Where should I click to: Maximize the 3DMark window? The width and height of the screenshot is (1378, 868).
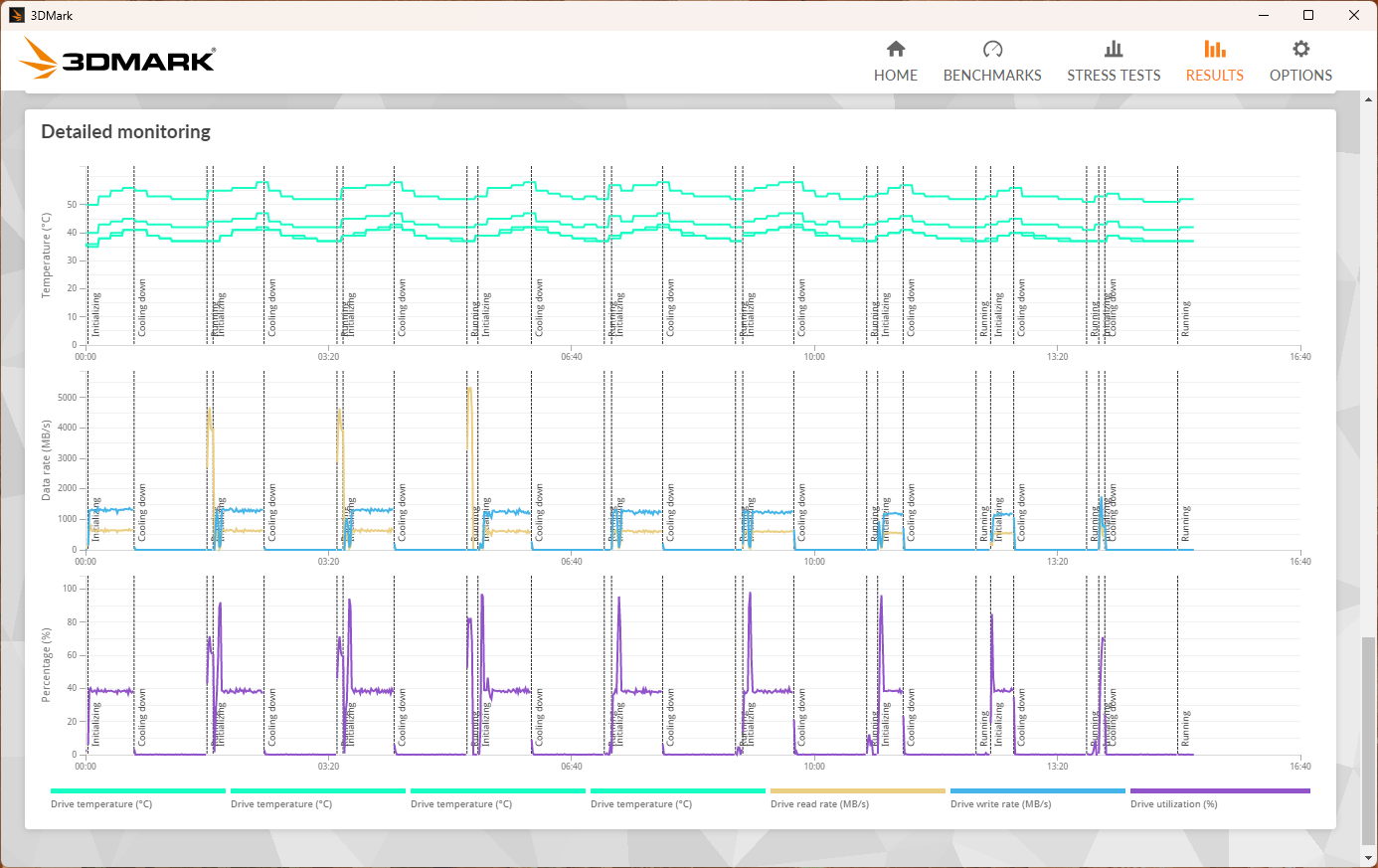click(x=1308, y=15)
